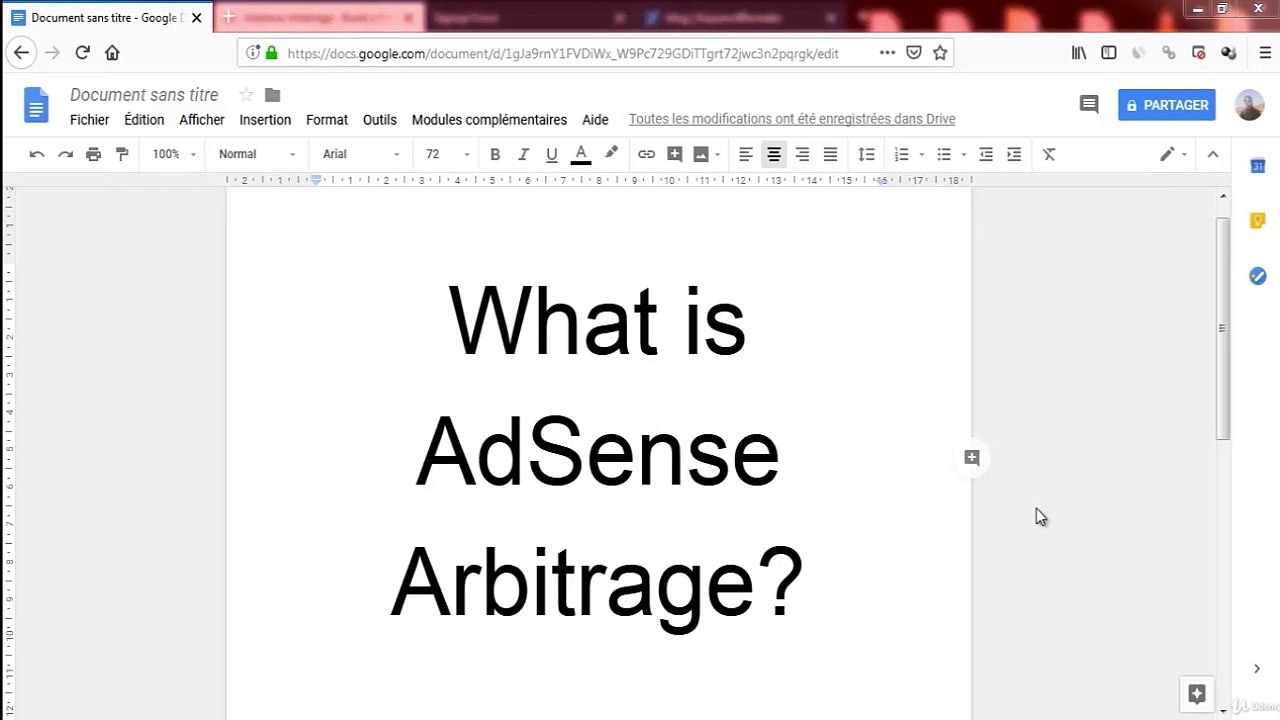Expand numbered list style options
Viewport: 1280px width, 720px height.
pyautogui.click(x=921, y=155)
